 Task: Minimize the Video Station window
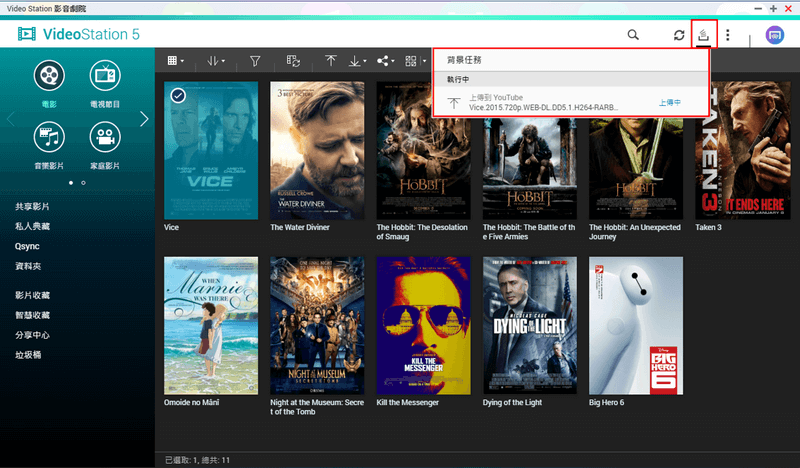[758, 9]
